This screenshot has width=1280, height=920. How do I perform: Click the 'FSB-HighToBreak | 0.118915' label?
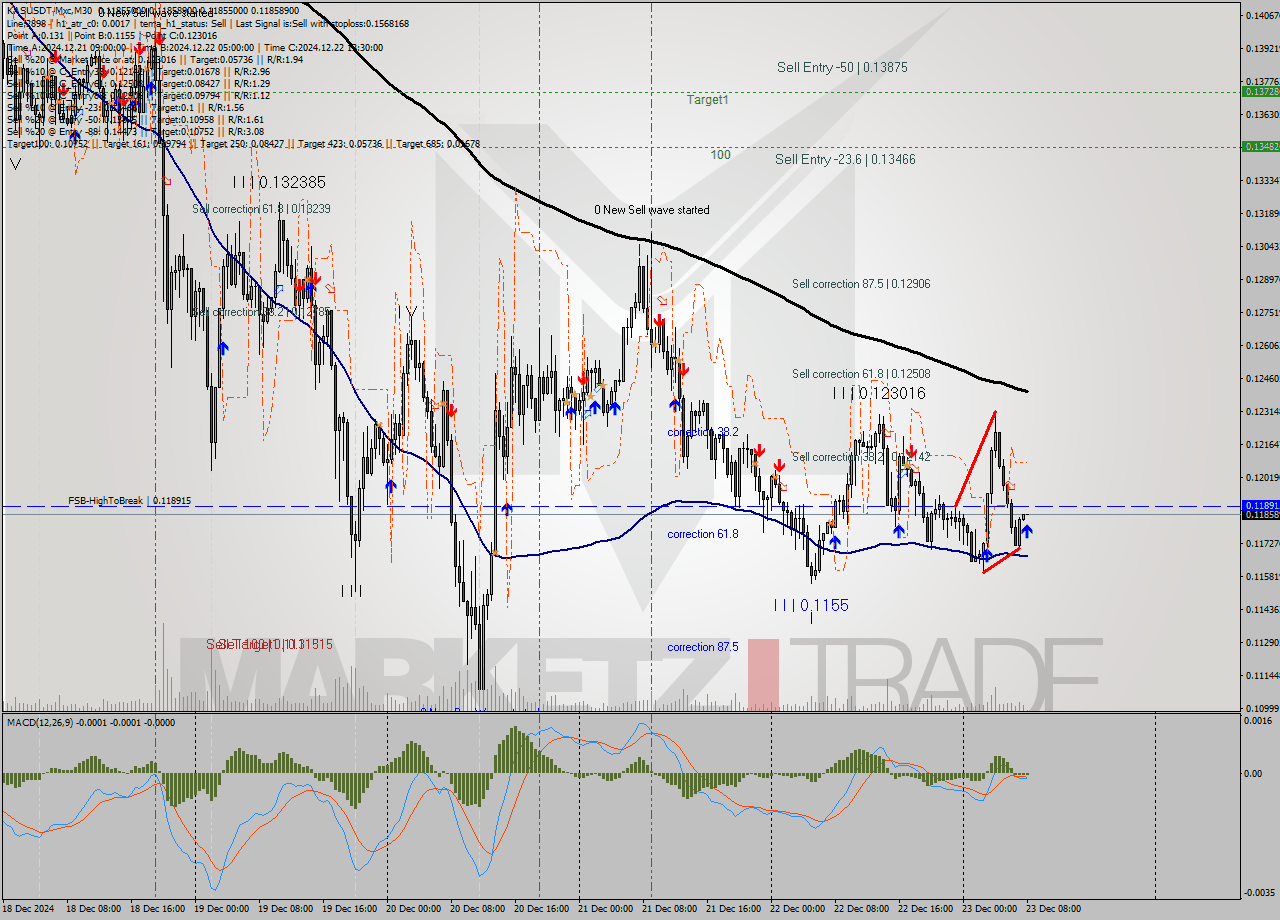[x=129, y=500]
